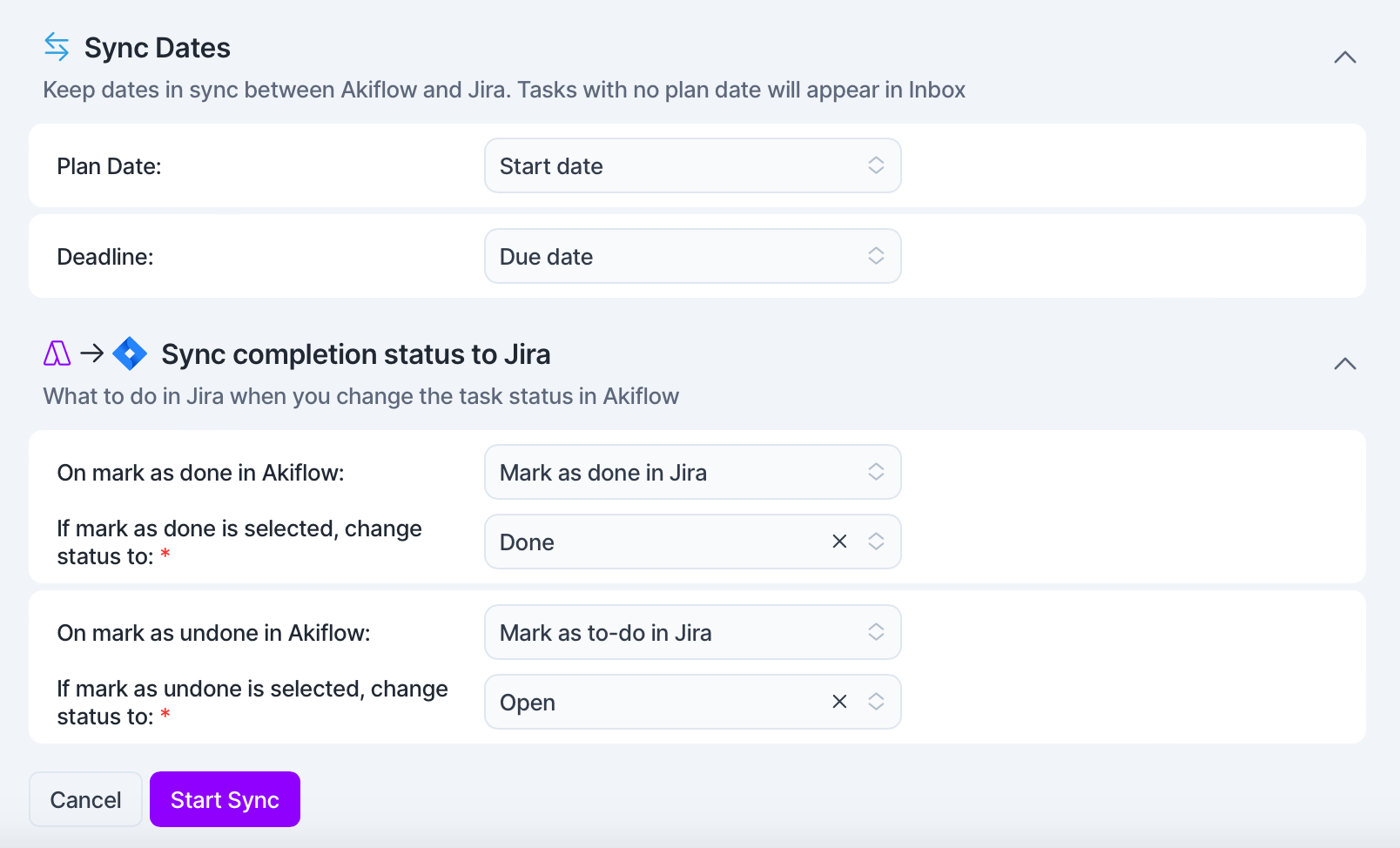Screen dimensions: 1400x848
Task: Open the Deadline Due date dropdown
Action: 693,256
